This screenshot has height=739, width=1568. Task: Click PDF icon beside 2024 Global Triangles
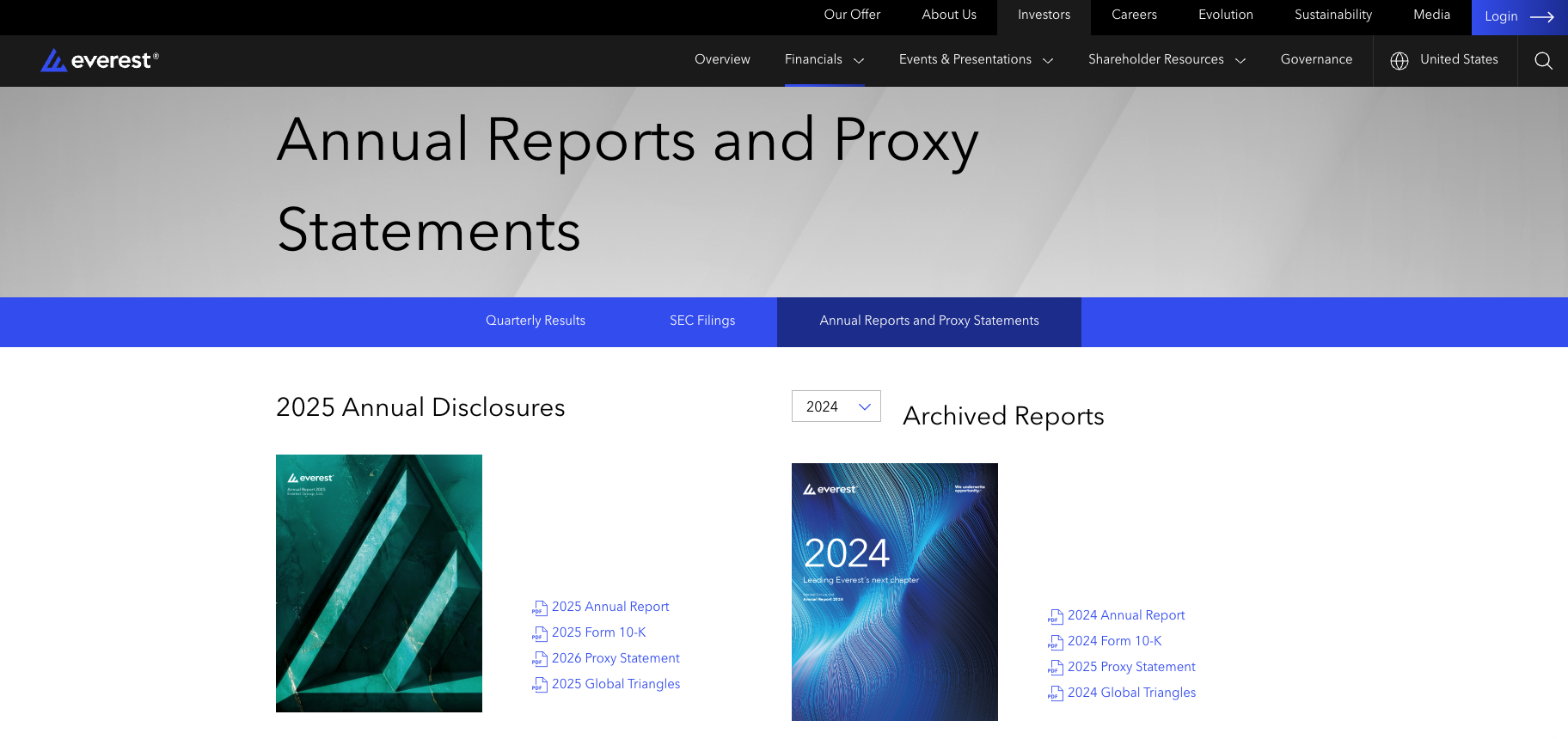tap(1056, 694)
